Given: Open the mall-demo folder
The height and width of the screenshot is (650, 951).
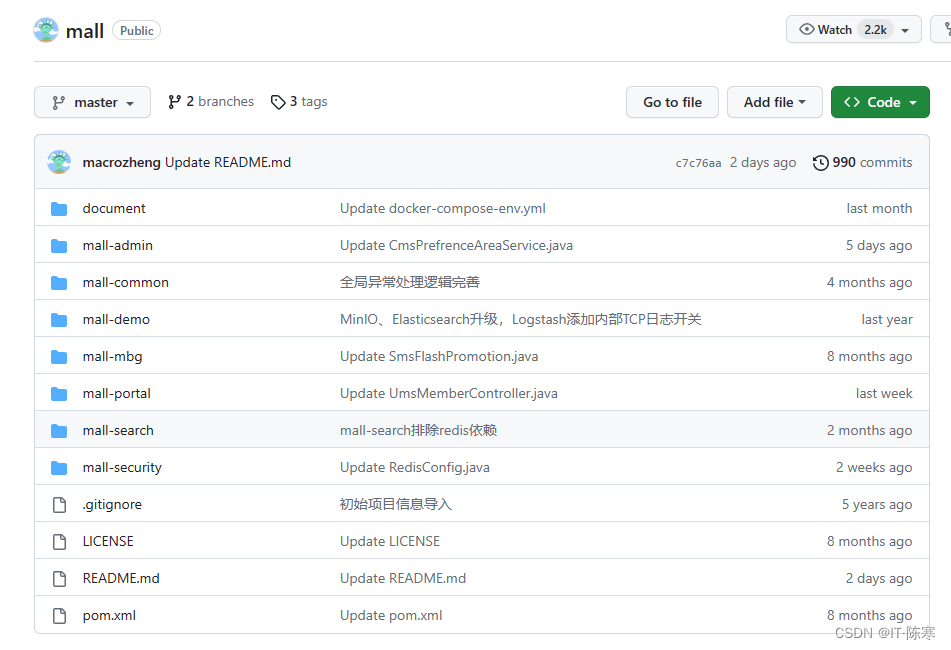Looking at the screenshot, I should 116,319.
